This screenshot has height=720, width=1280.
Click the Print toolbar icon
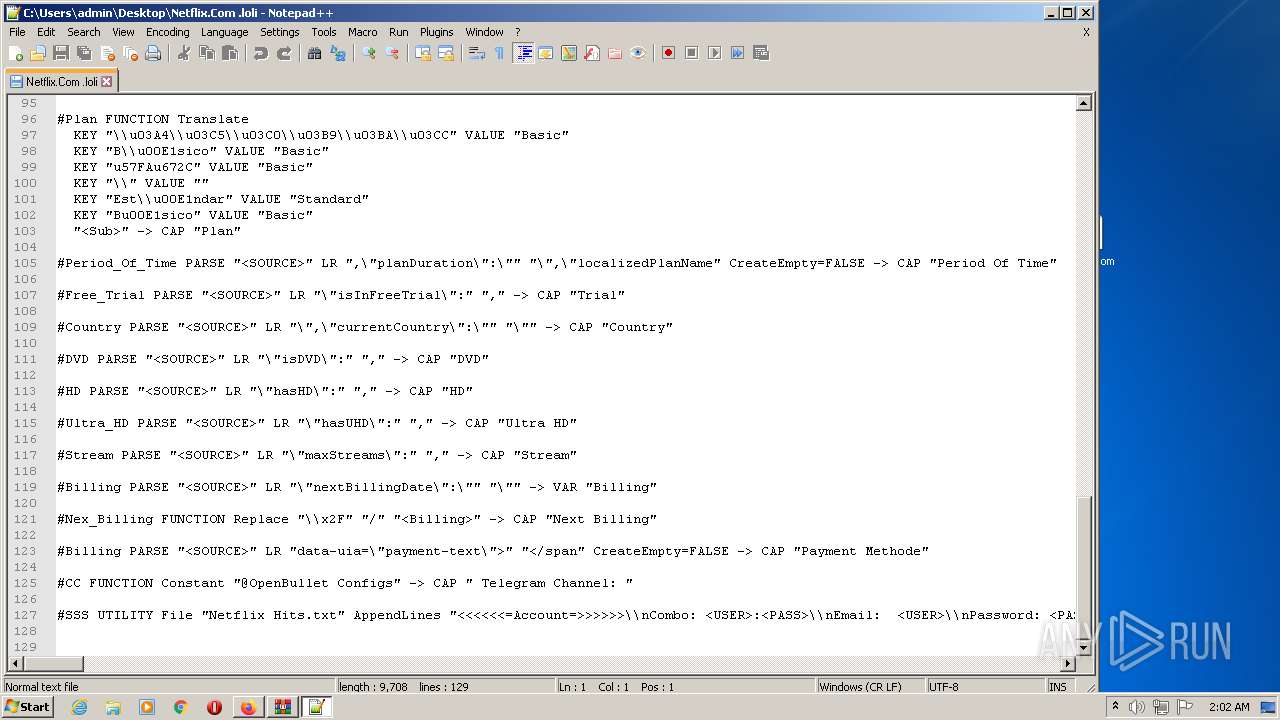pos(153,53)
